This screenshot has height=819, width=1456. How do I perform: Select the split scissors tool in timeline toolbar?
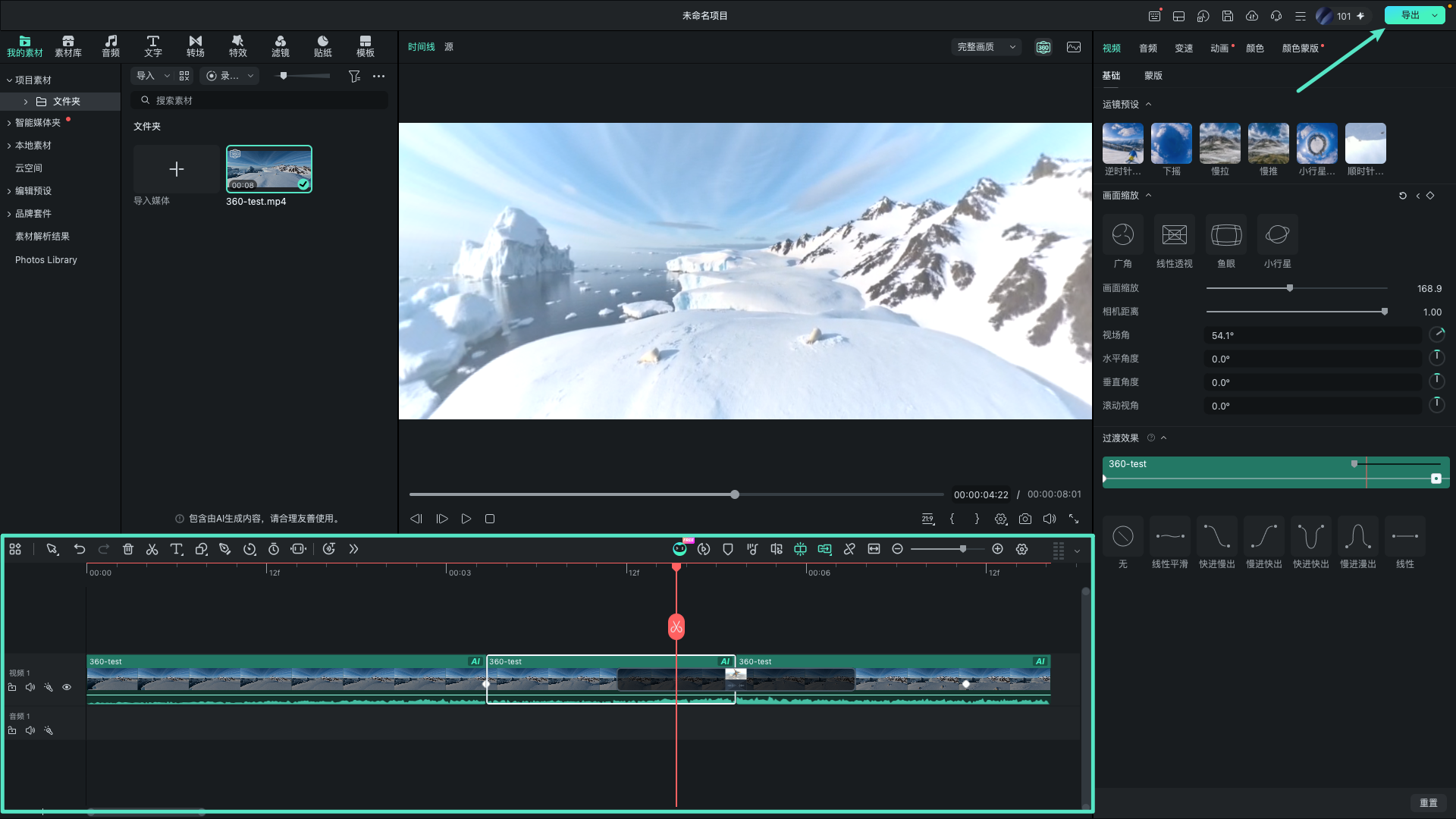tap(152, 549)
